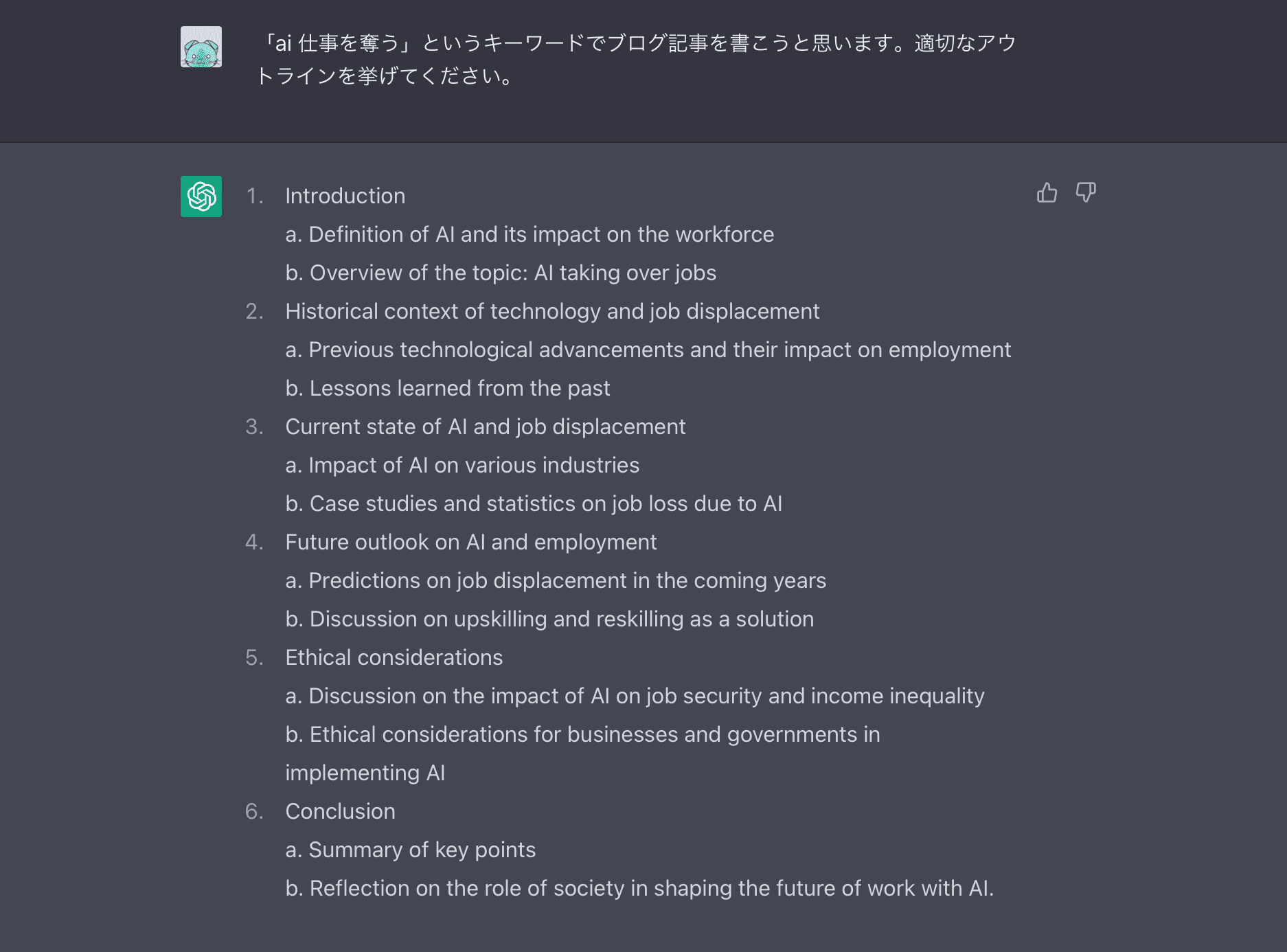Select 'Case studies and statistics on job loss'
Screen dimensions: 1287x952
tap(534, 503)
